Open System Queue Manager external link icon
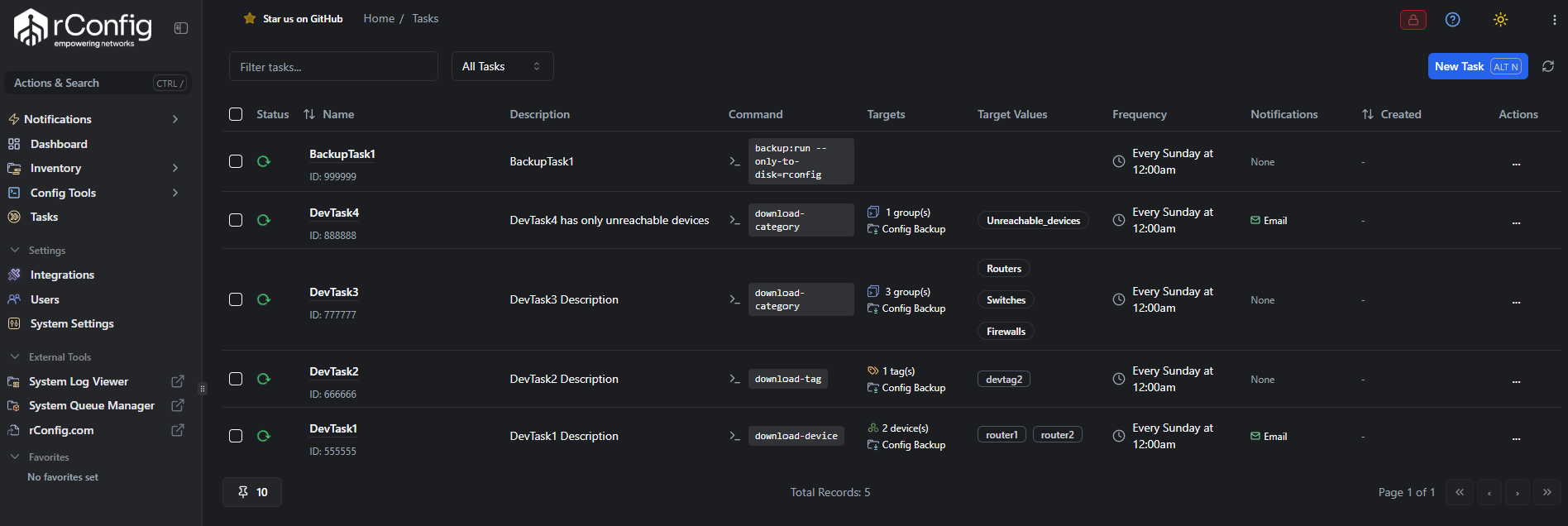 178,405
